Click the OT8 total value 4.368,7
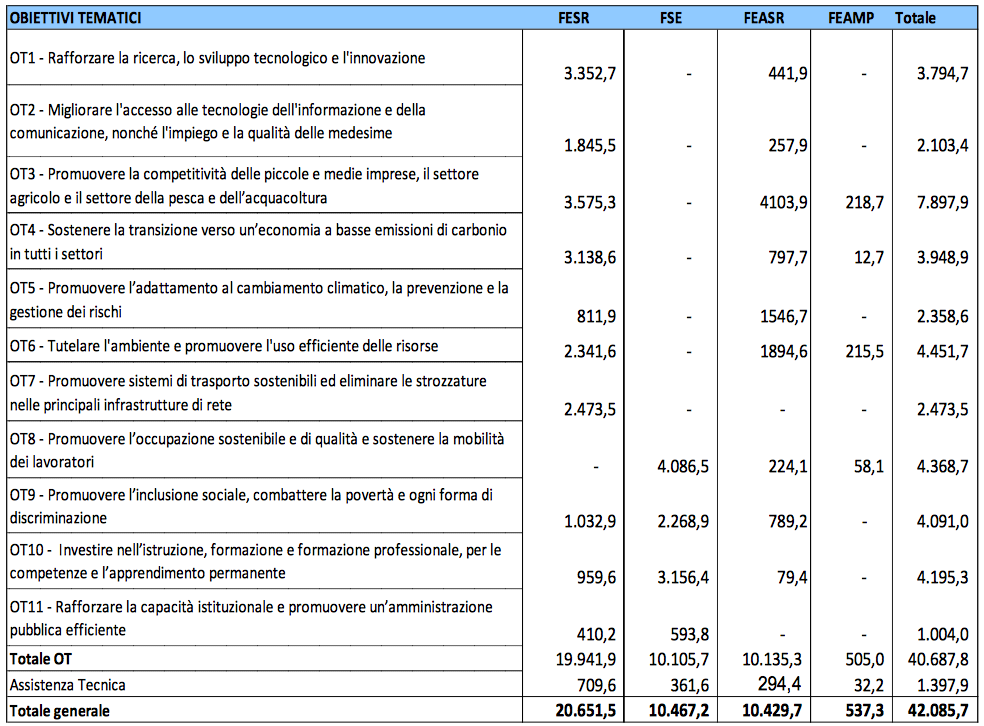Image resolution: width=984 pixels, height=726 pixels. (943, 467)
